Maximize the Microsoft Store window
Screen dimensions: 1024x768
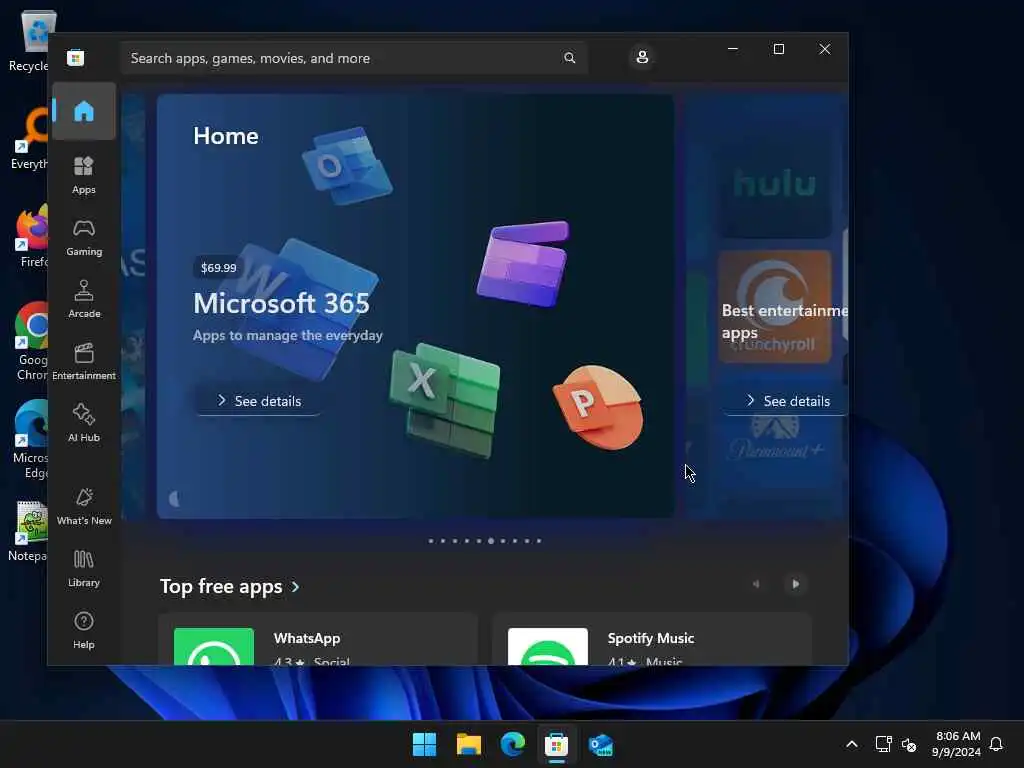point(778,49)
